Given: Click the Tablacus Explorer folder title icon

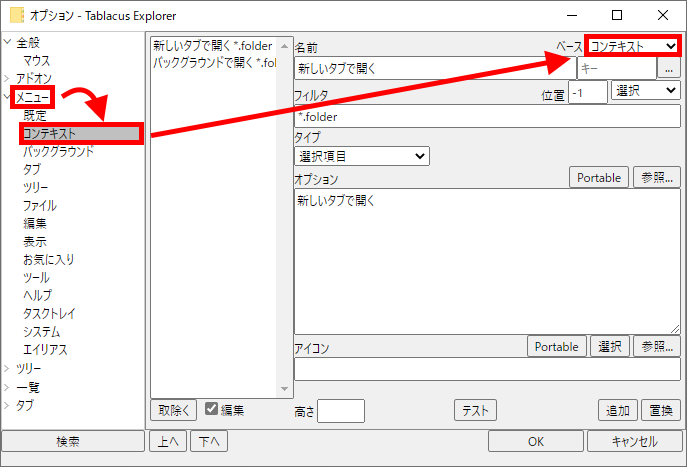Looking at the screenshot, I should (x=17, y=15).
